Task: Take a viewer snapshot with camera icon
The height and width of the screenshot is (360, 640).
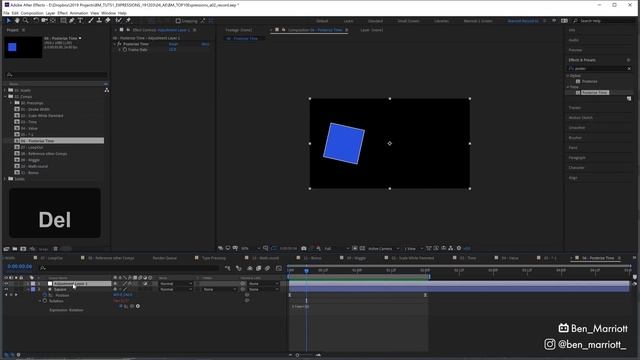Action: (x=304, y=248)
